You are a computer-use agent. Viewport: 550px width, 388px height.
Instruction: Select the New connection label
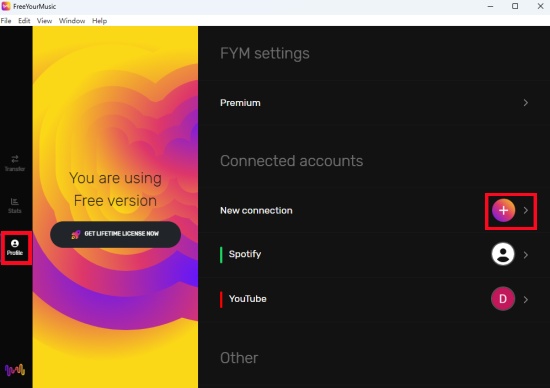256,210
